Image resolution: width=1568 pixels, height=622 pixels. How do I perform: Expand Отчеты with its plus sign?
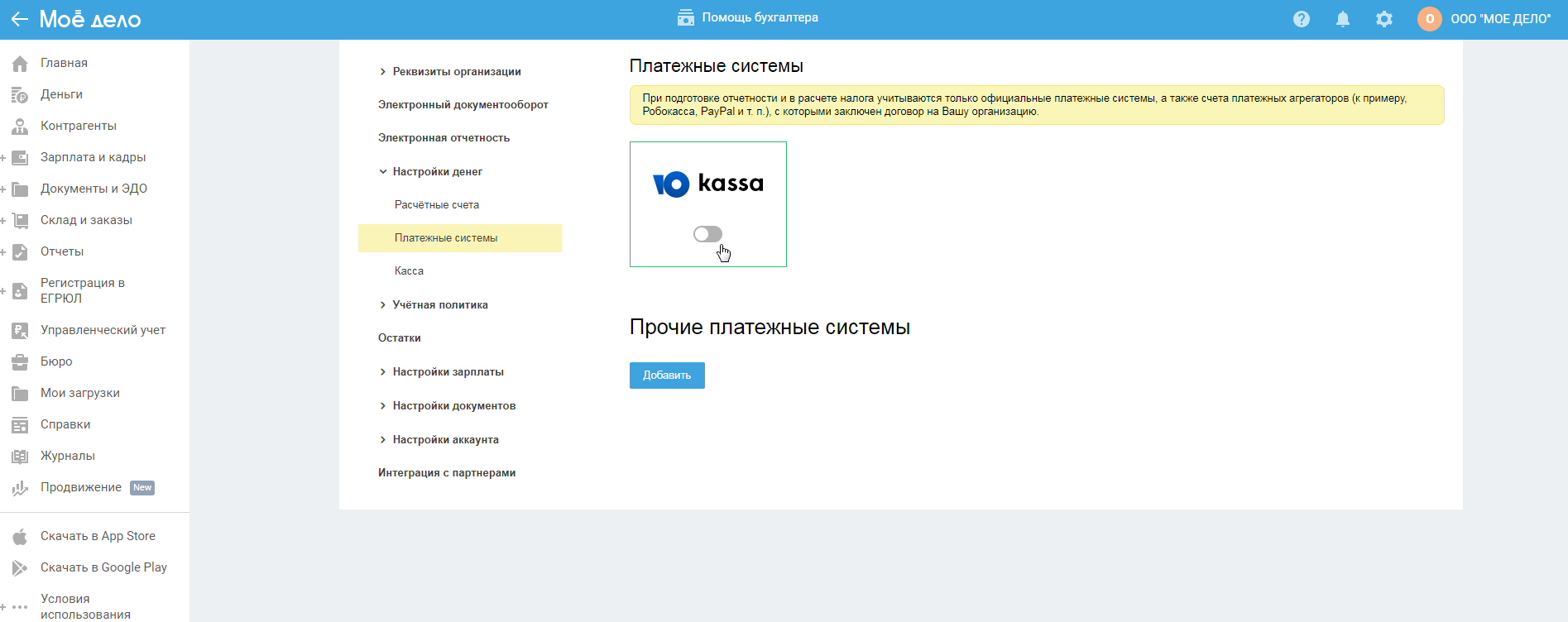coord(3,252)
